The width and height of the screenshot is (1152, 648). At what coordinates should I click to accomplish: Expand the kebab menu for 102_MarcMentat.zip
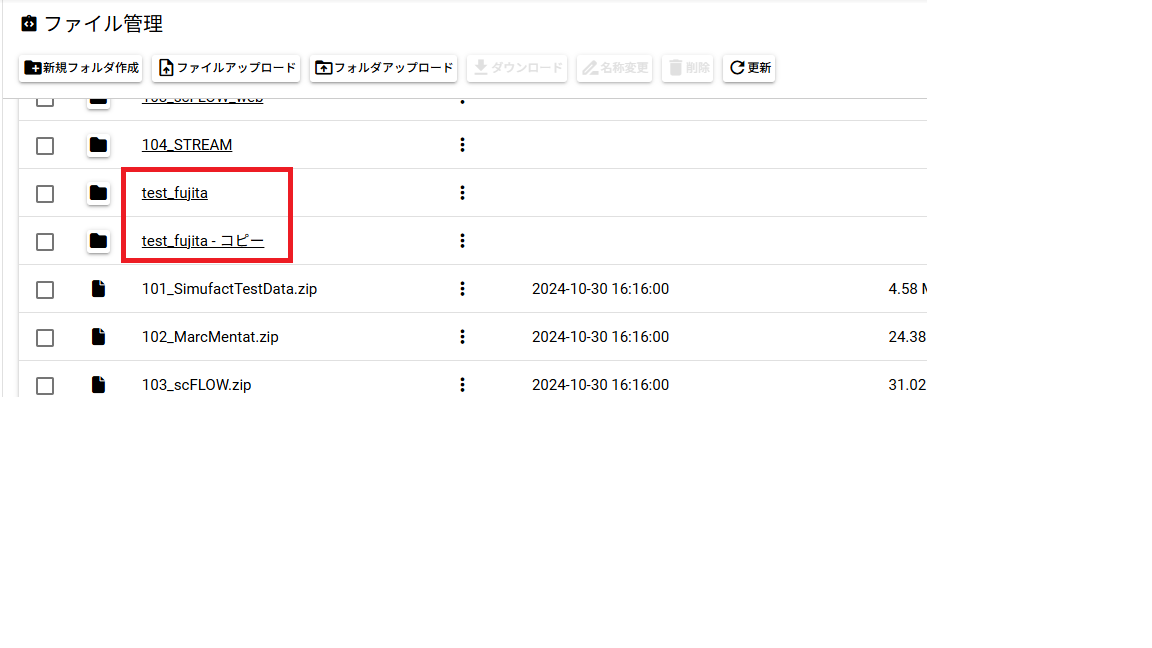(462, 337)
